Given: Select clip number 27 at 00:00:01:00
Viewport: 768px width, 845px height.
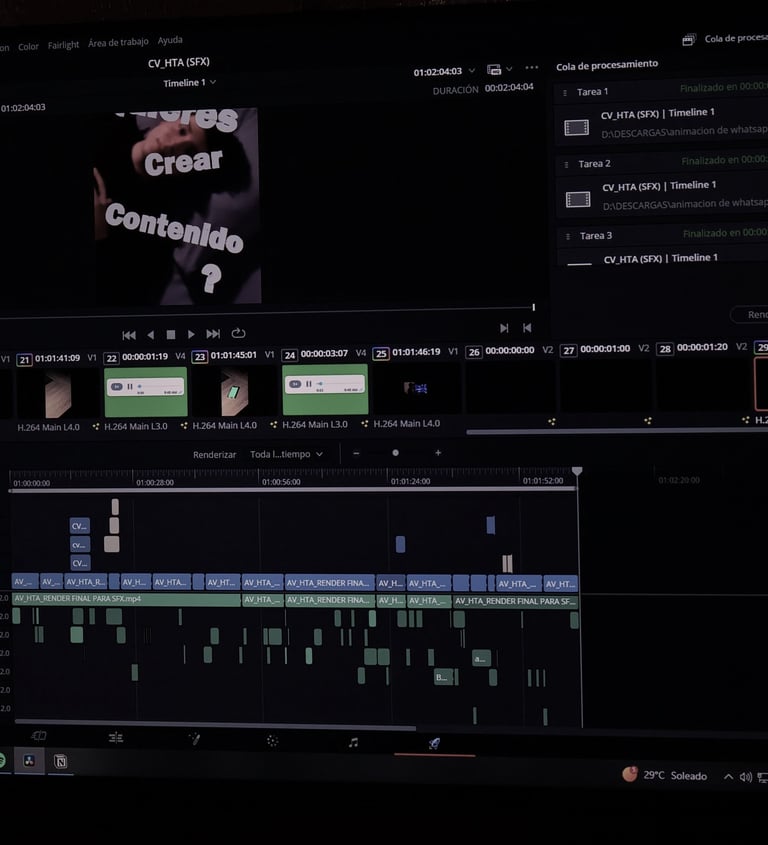Looking at the screenshot, I should pyautogui.click(x=605, y=385).
